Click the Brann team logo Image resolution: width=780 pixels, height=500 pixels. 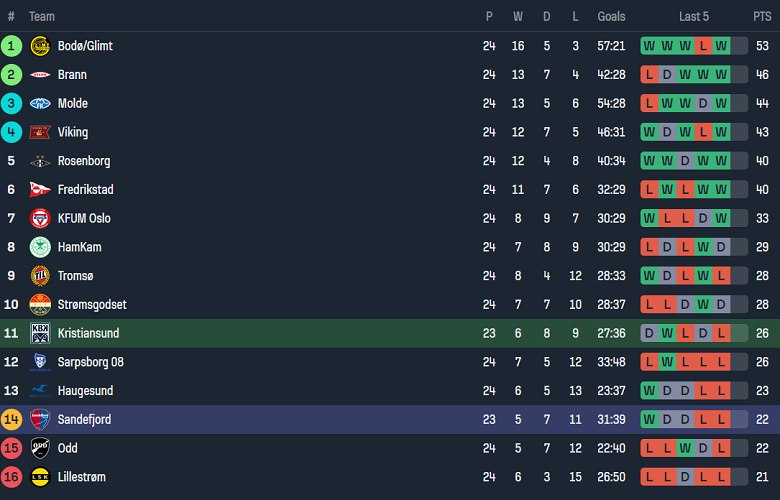click(x=40, y=75)
